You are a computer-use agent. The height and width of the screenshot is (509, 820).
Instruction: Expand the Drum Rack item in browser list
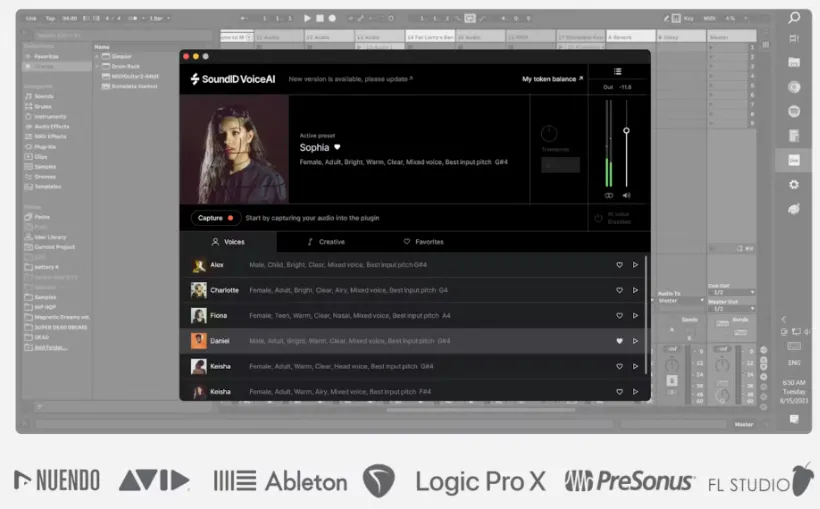[97, 66]
